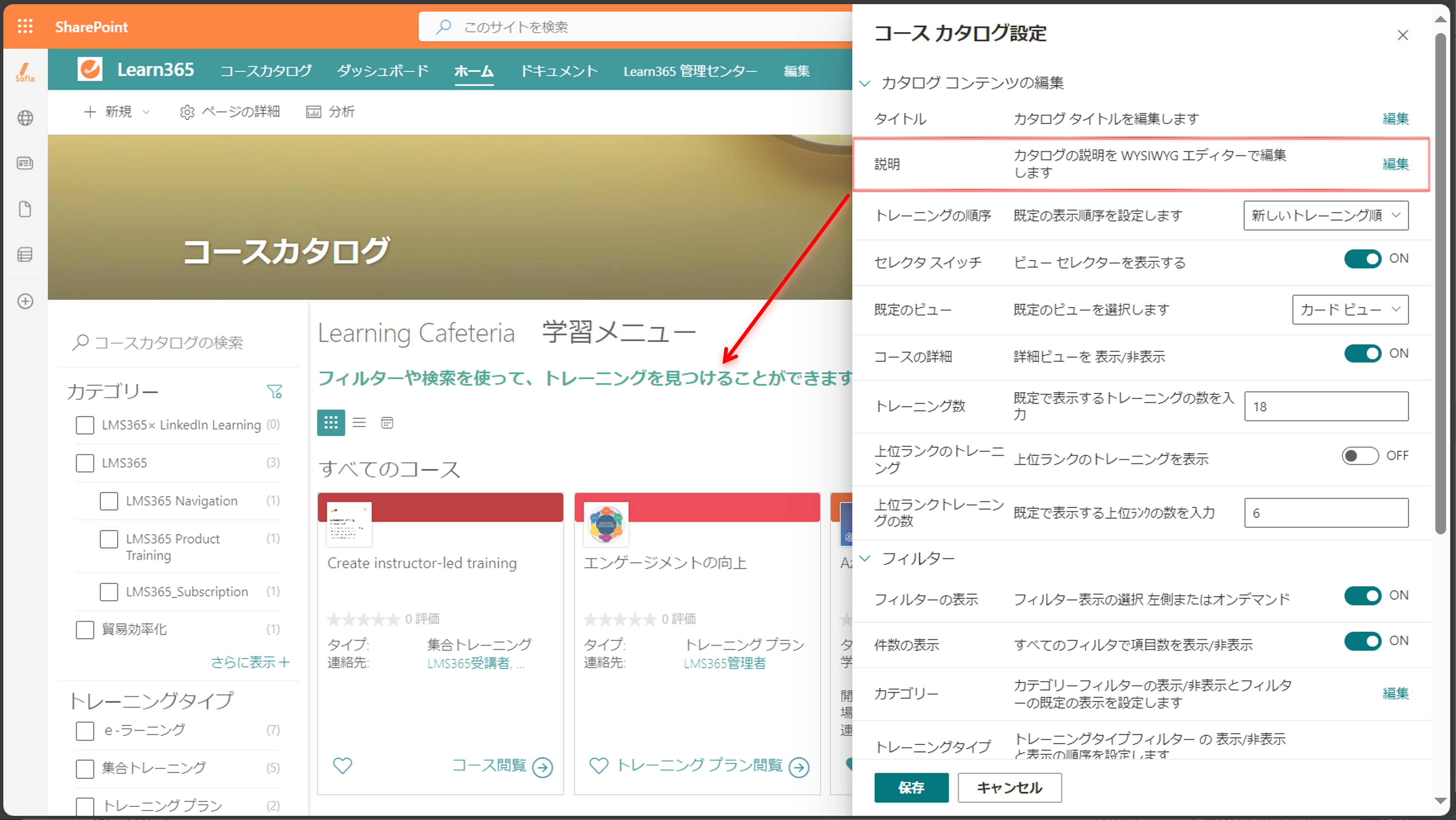This screenshot has width=1456, height=820.
Task: Open the ドキュメント nav tab
Action: pos(559,71)
